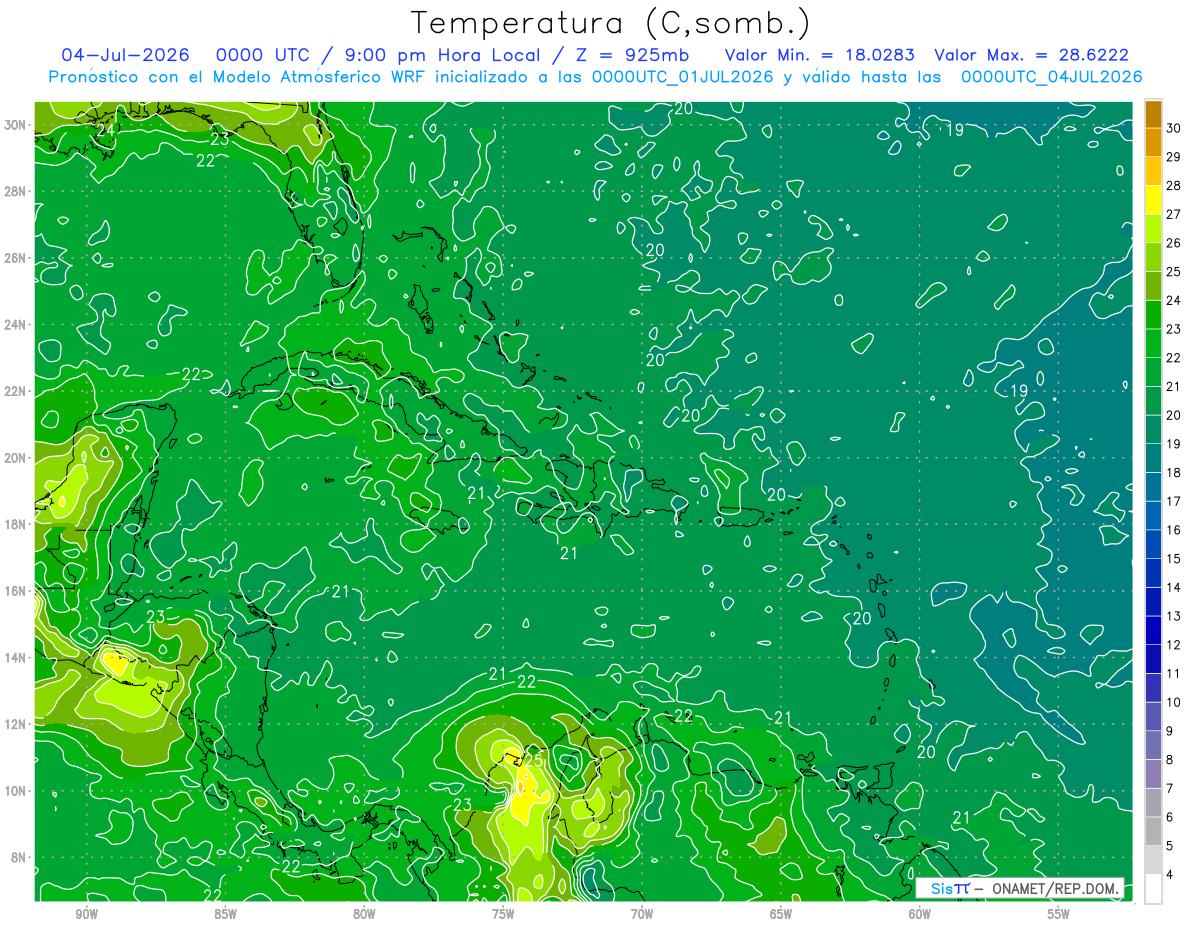This screenshot has height=927, width=1200.
Task: Click the "75W" longitude axis label
Action: (x=504, y=913)
